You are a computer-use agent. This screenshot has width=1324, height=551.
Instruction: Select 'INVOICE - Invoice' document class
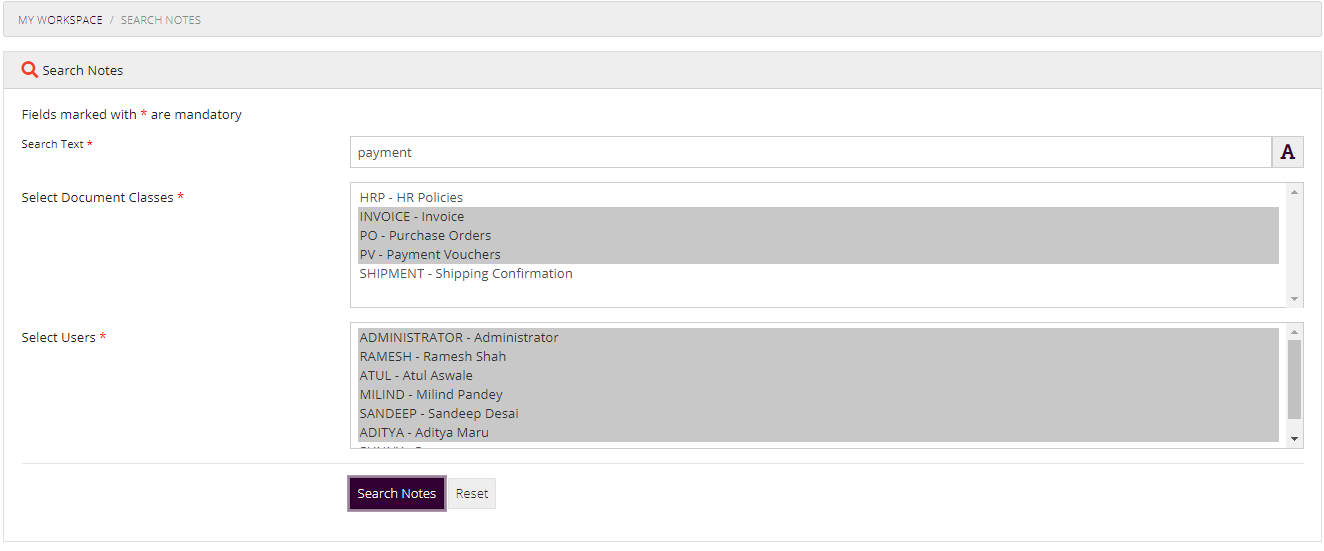[818, 216]
